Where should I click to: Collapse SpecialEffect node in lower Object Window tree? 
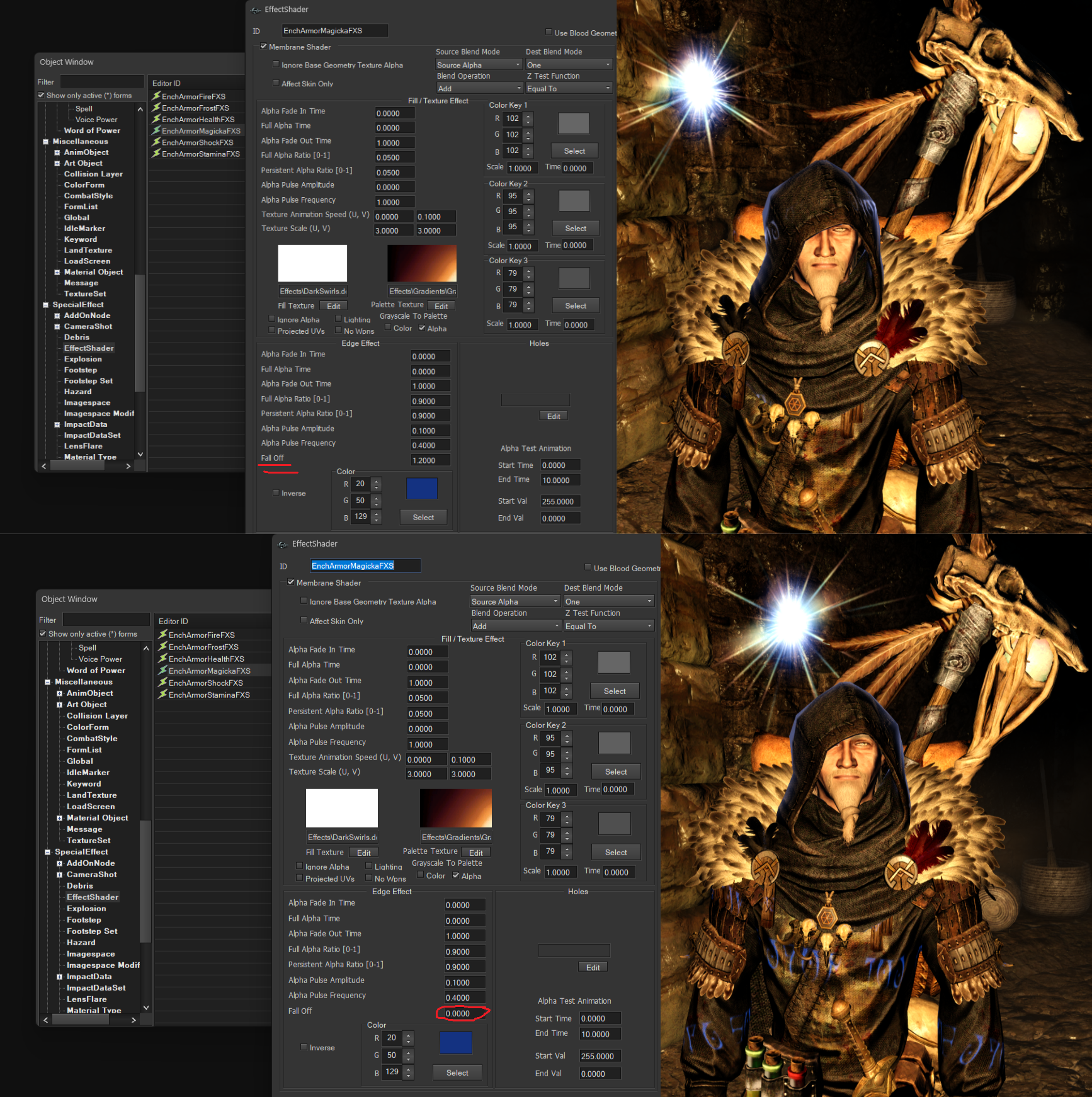pyautogui.click(x=47, y=852)
